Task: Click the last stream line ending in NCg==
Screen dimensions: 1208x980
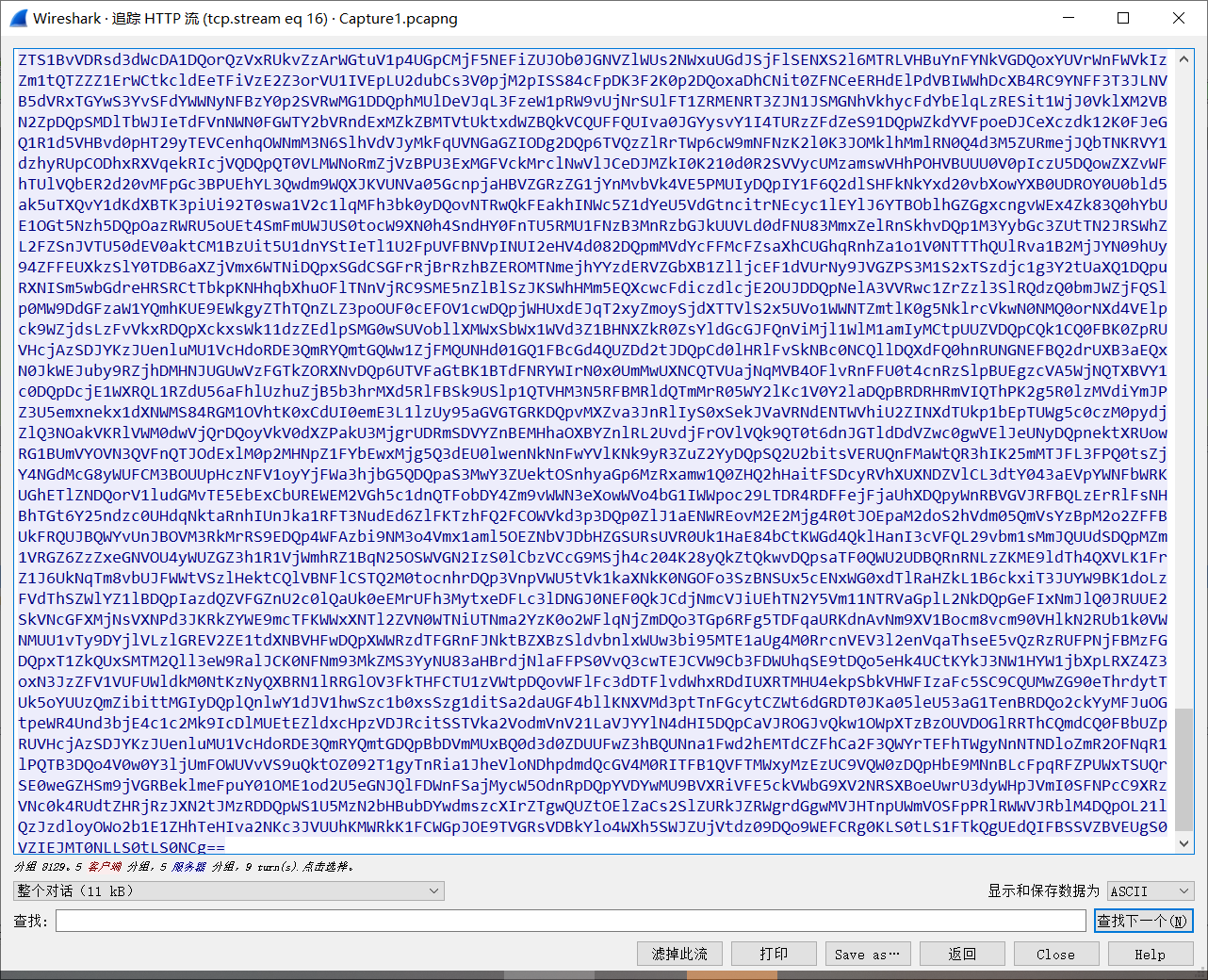Action: click(x=121, y=847)
